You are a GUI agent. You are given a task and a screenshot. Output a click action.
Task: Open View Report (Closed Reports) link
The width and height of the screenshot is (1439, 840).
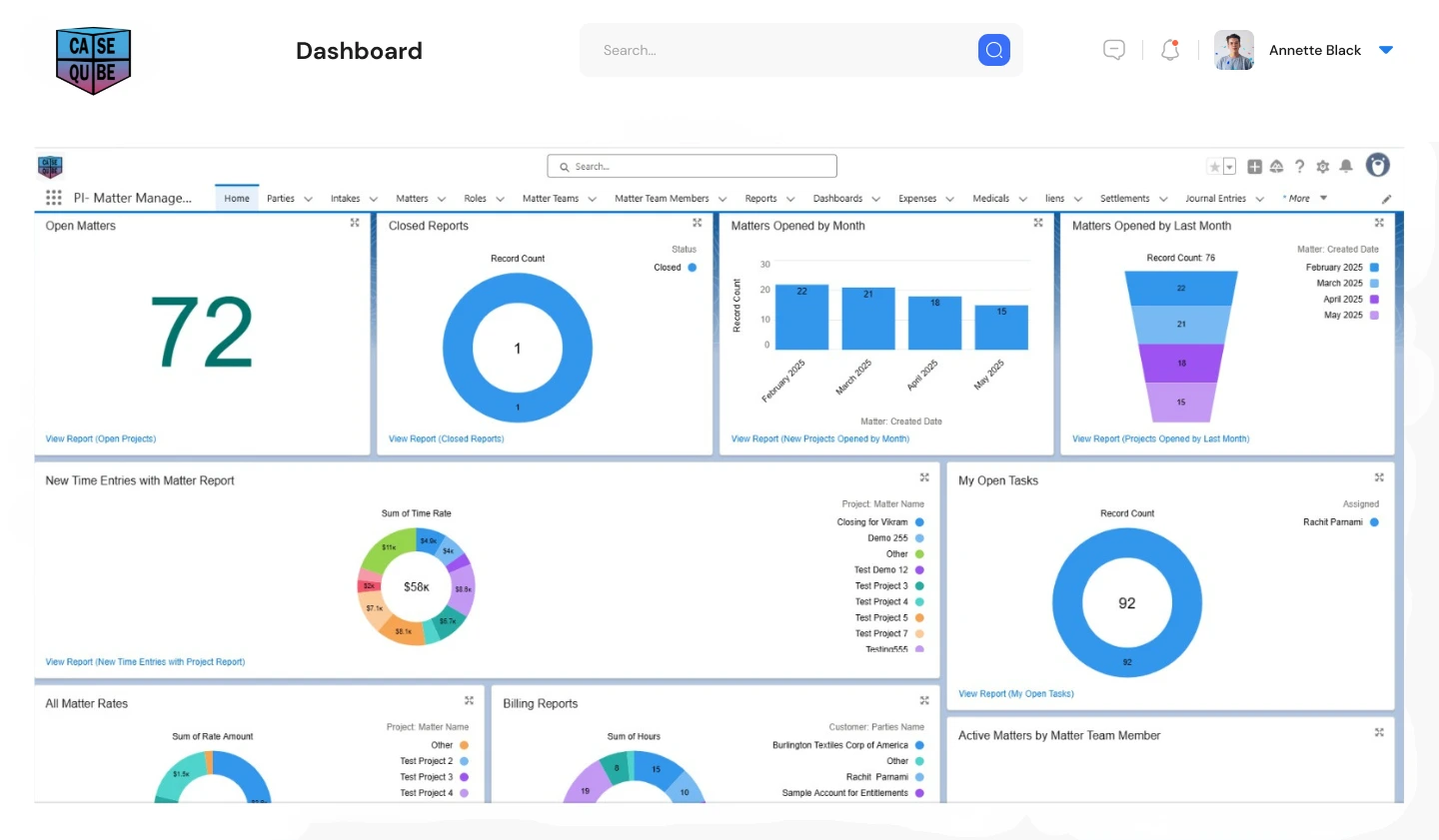pyautogui.click(x=446, y=438)
